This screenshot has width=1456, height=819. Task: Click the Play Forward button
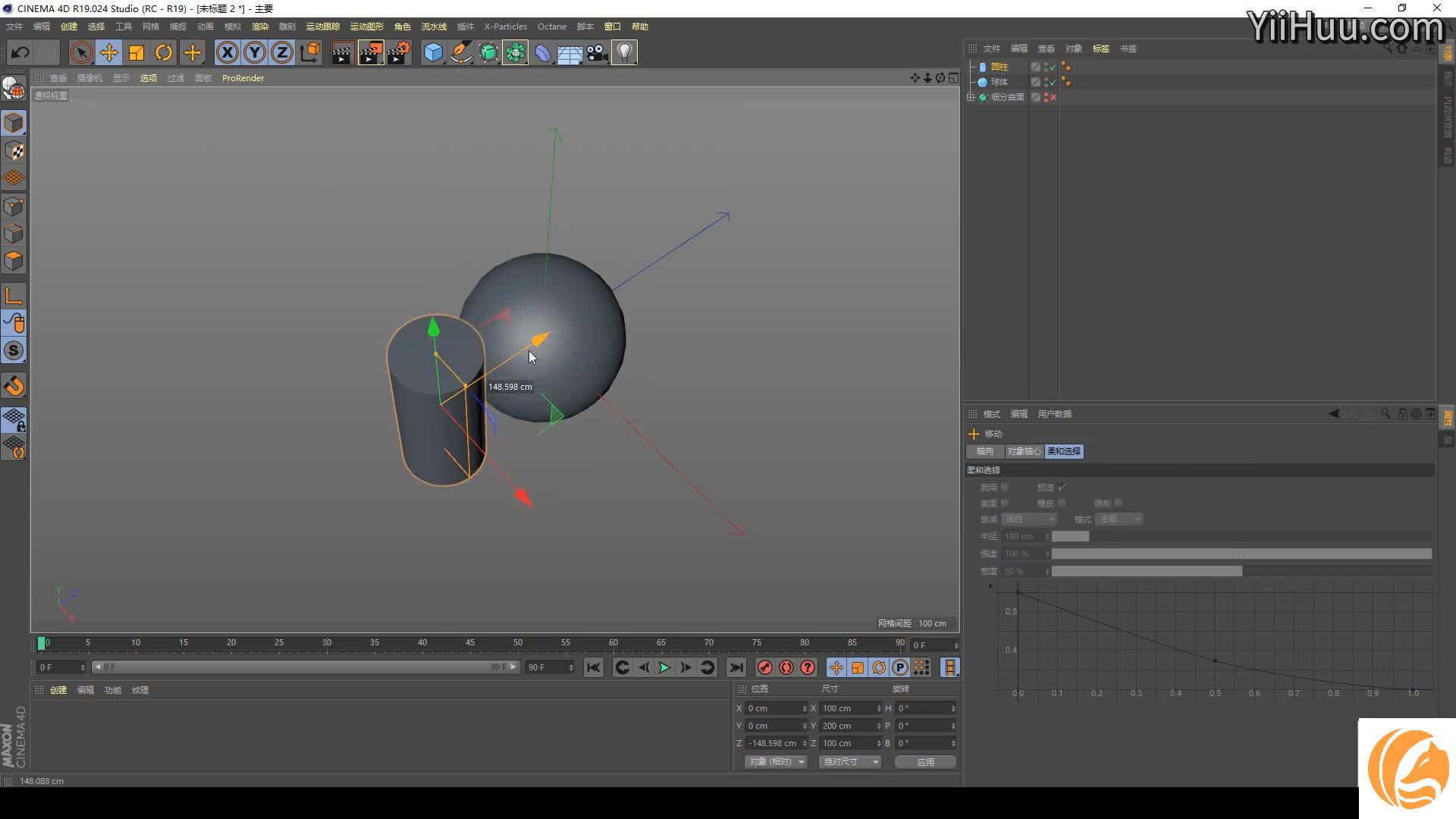point(664,667)
